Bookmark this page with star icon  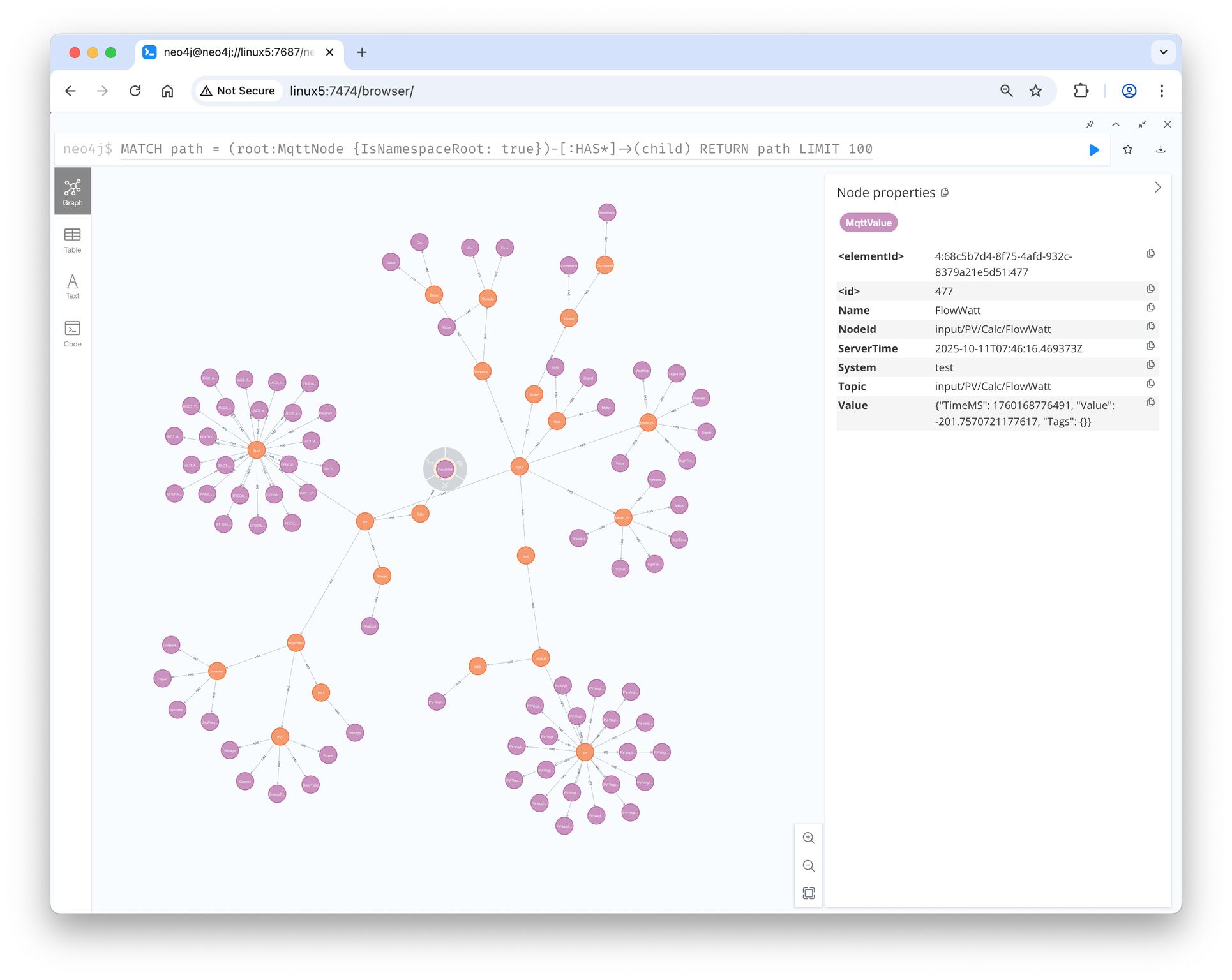pyautogui.click(x=1035, y=91)
